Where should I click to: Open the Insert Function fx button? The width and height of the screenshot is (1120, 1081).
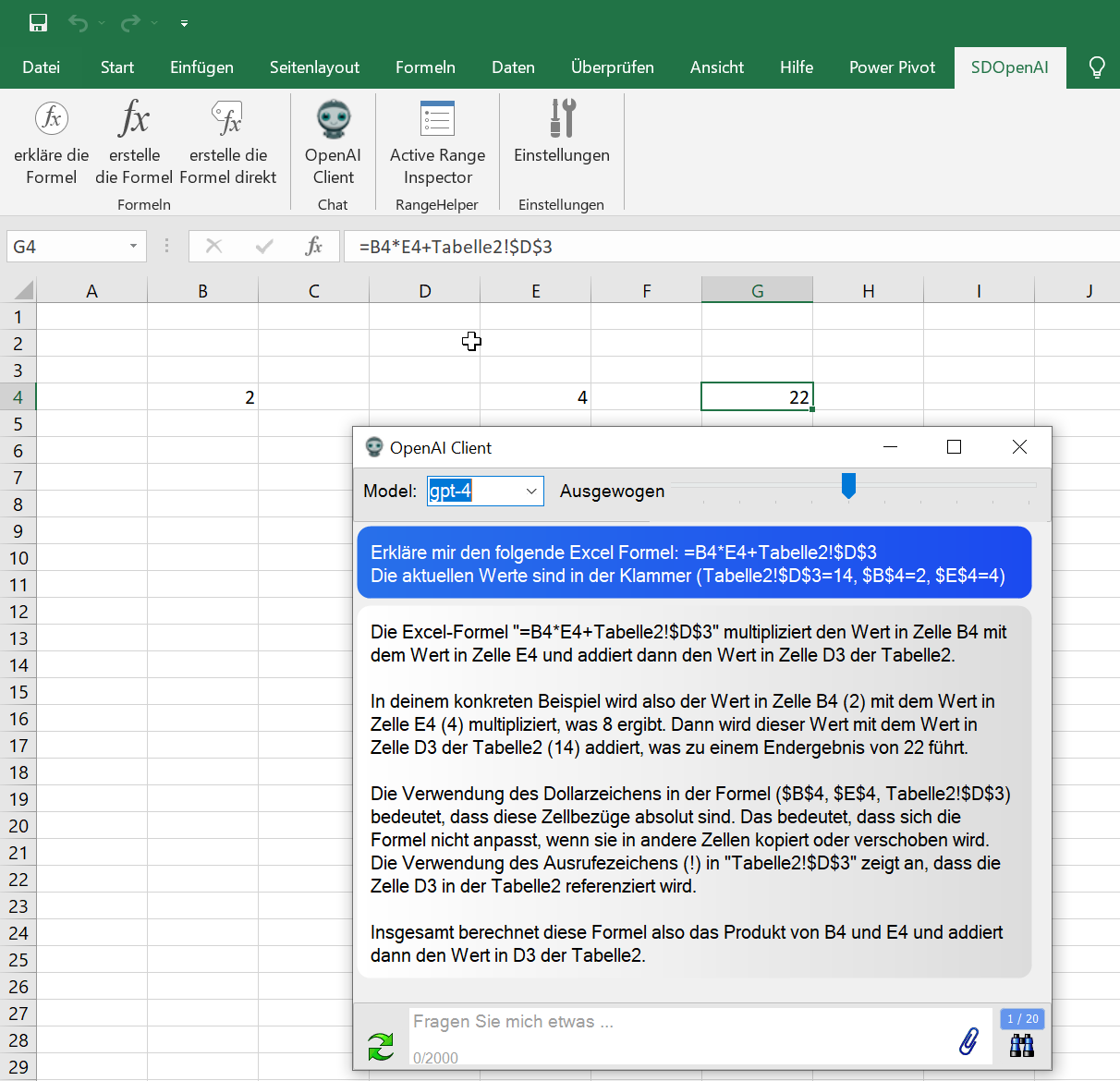[314, 246]
